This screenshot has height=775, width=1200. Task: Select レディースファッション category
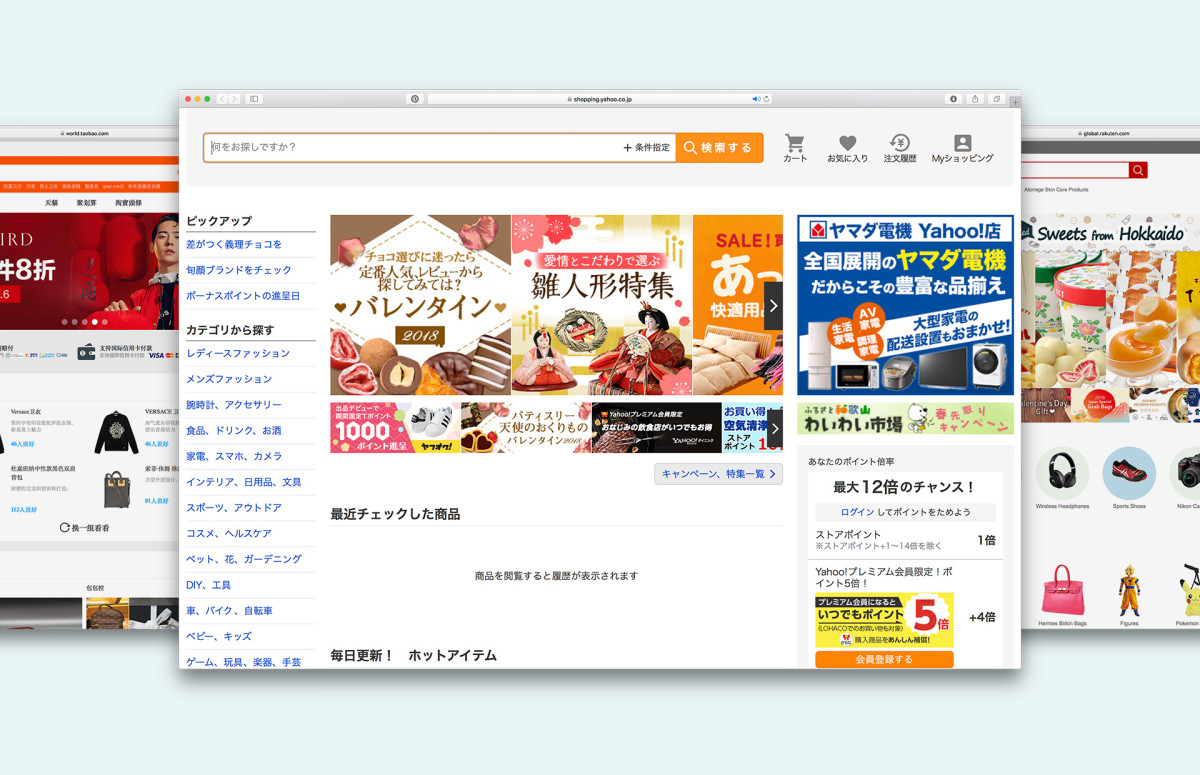coord(238,353)
